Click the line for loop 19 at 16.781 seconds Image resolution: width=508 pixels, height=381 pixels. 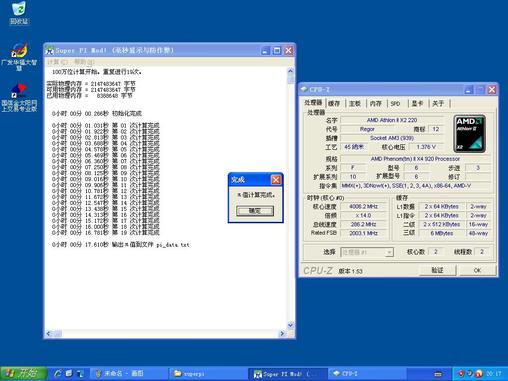[106, 233]
